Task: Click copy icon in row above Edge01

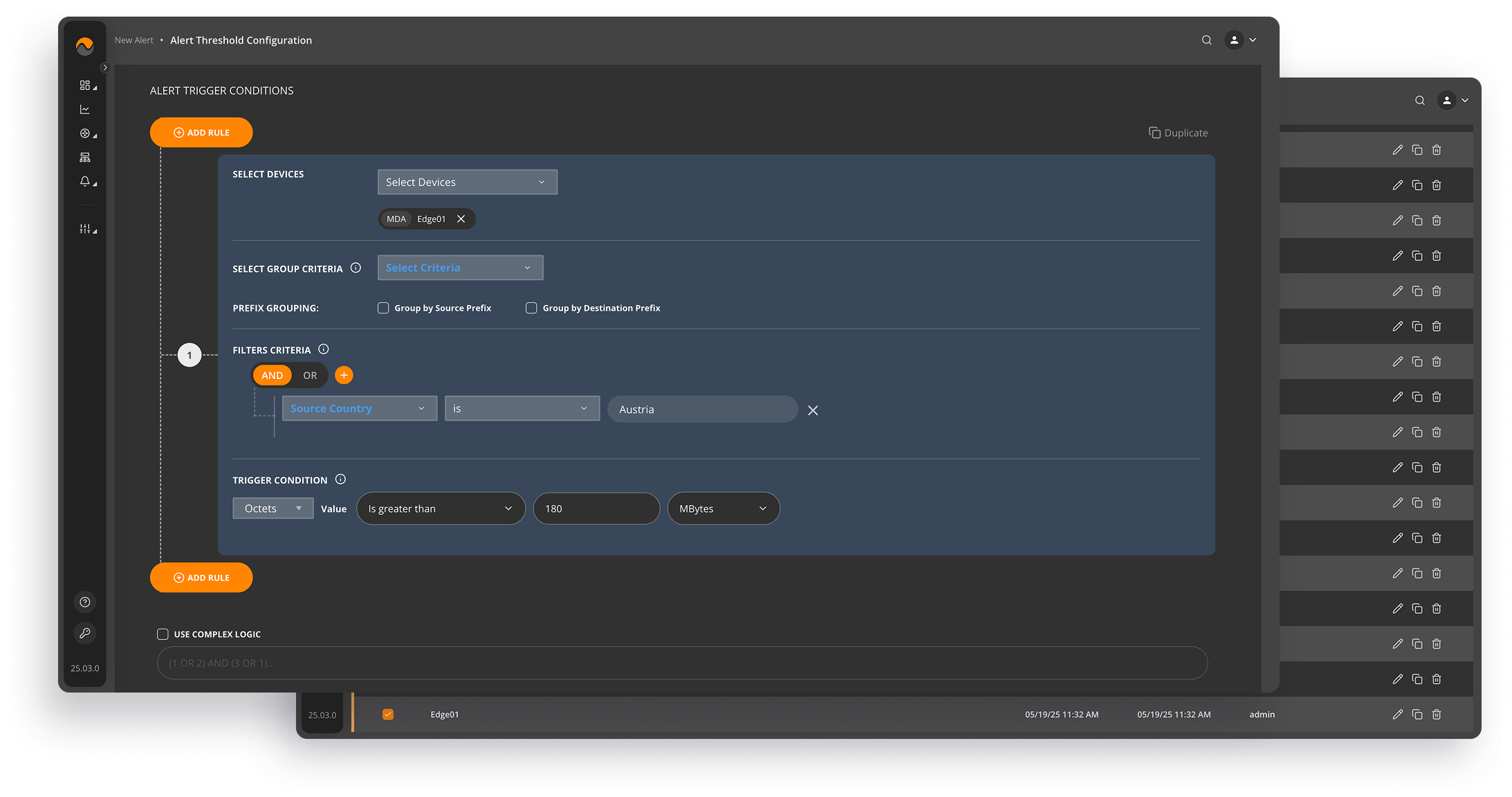Action: pyautogui.click(x=1417, y=679)
